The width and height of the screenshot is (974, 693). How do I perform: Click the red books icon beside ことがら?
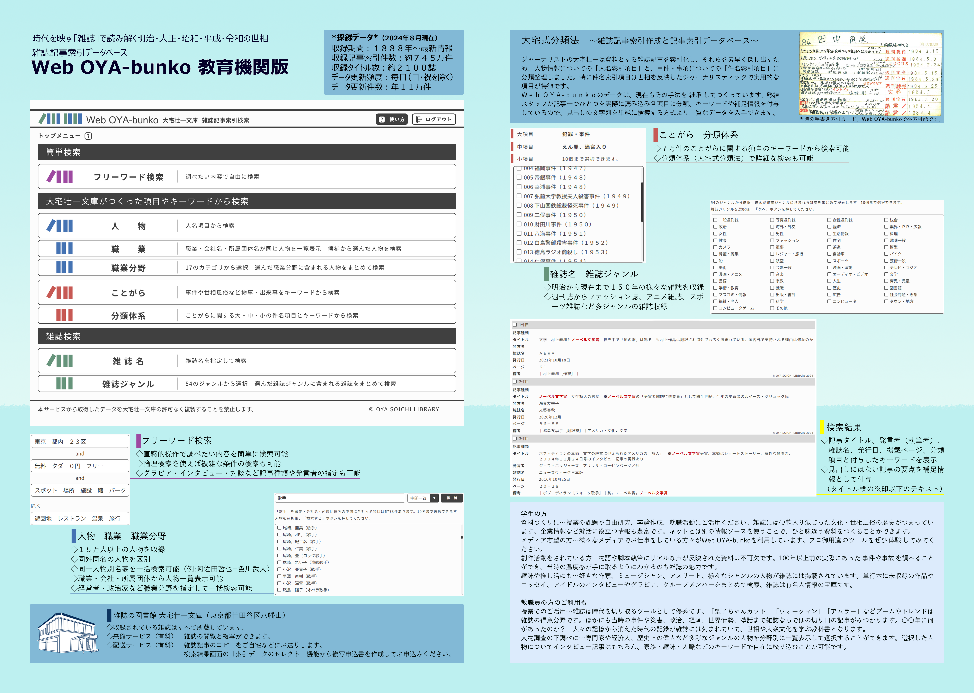[60, 292]
